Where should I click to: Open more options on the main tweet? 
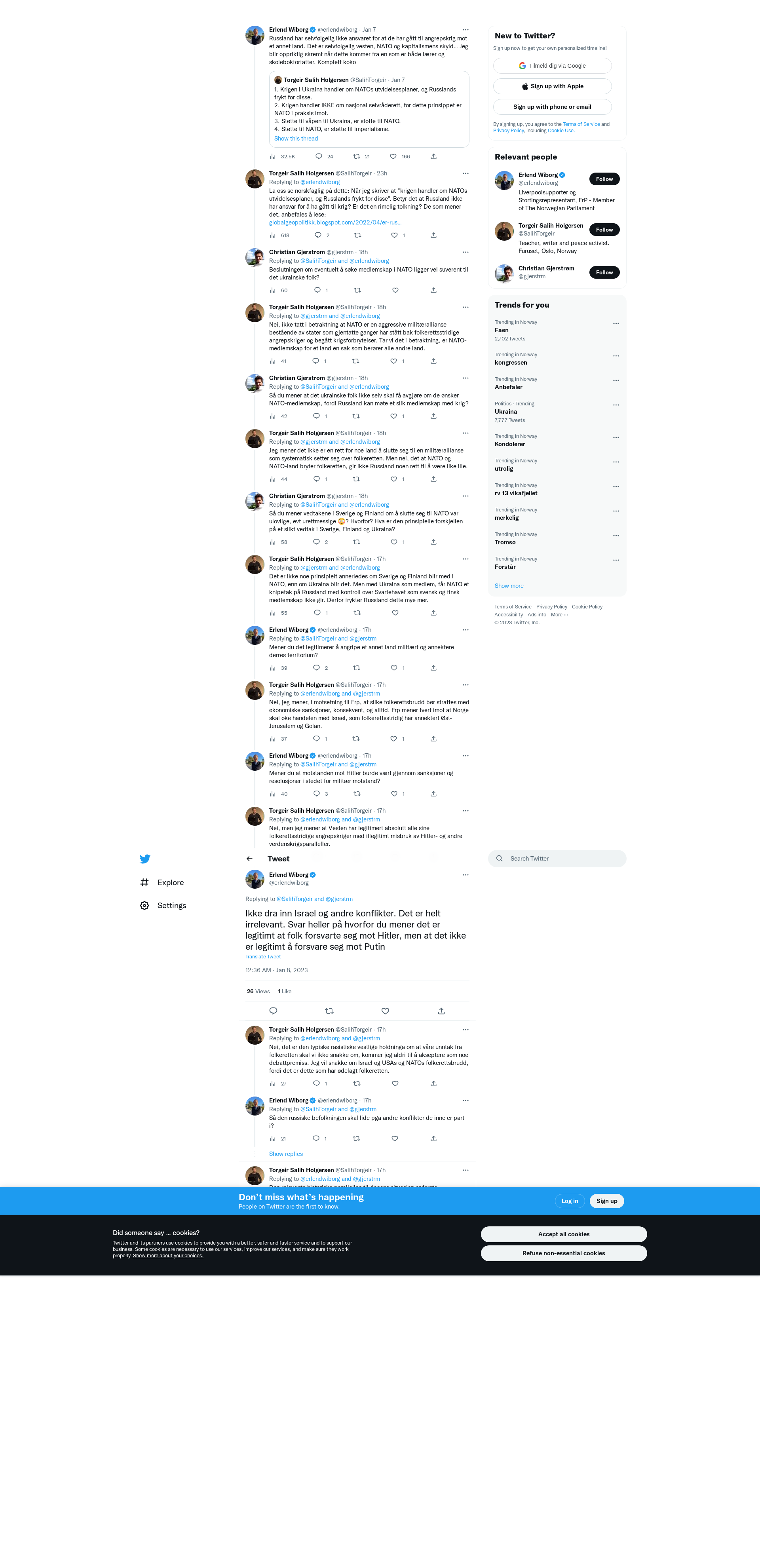coord(465,875)
